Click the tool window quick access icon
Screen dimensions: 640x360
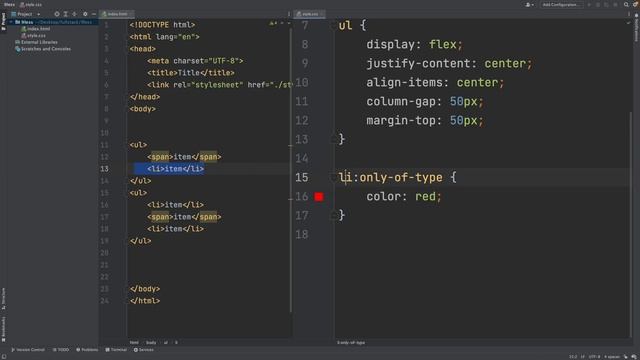point(4,356)
